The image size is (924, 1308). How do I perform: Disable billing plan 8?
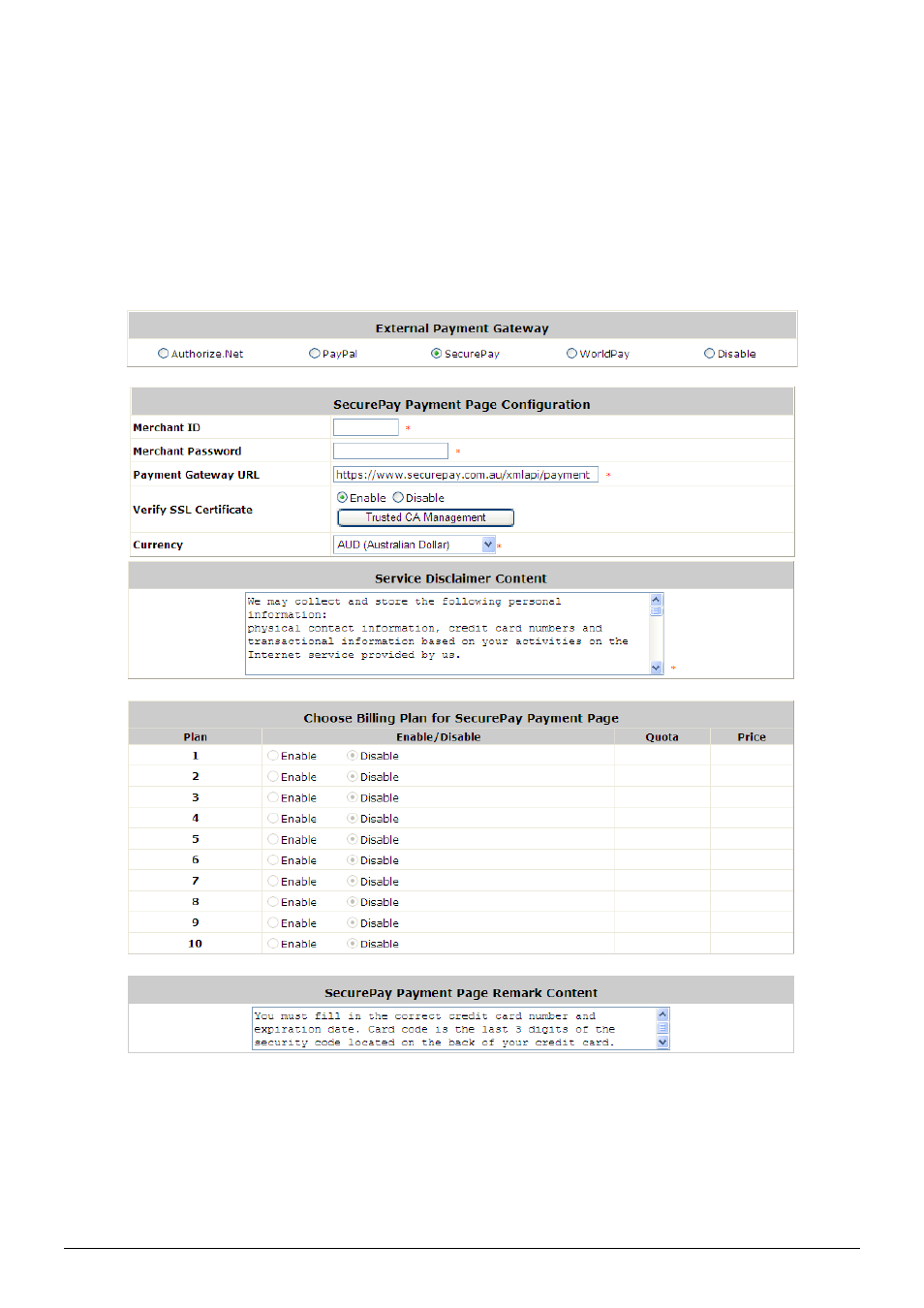353,902
